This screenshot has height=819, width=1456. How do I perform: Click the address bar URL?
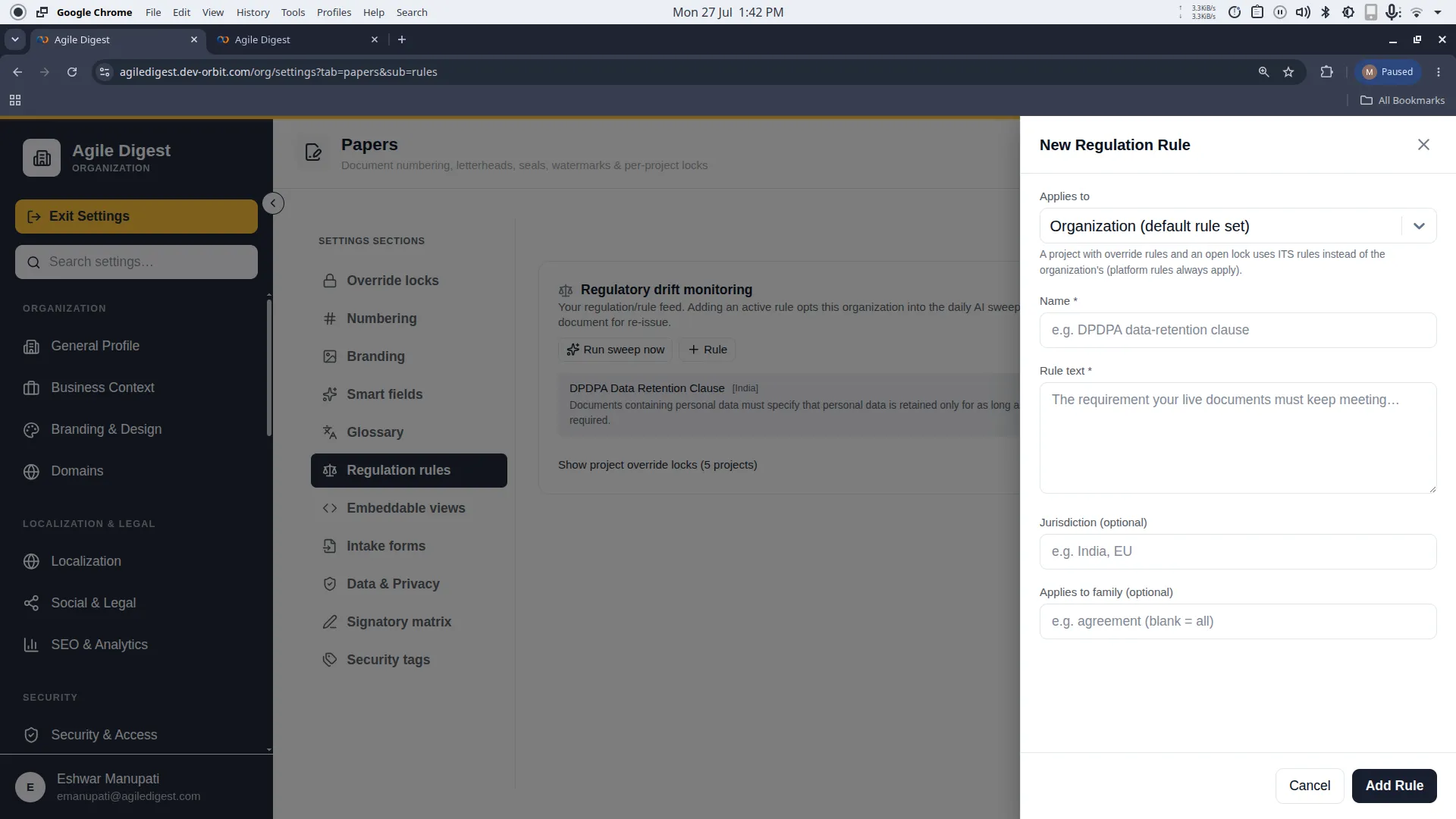tap(278, 72)
